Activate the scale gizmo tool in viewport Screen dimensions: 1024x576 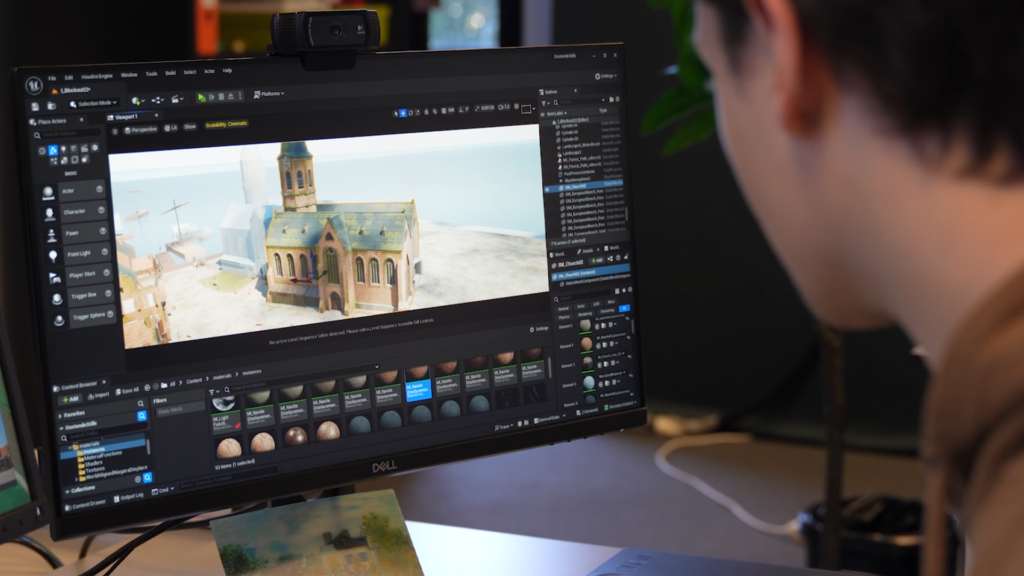(418, 112)
